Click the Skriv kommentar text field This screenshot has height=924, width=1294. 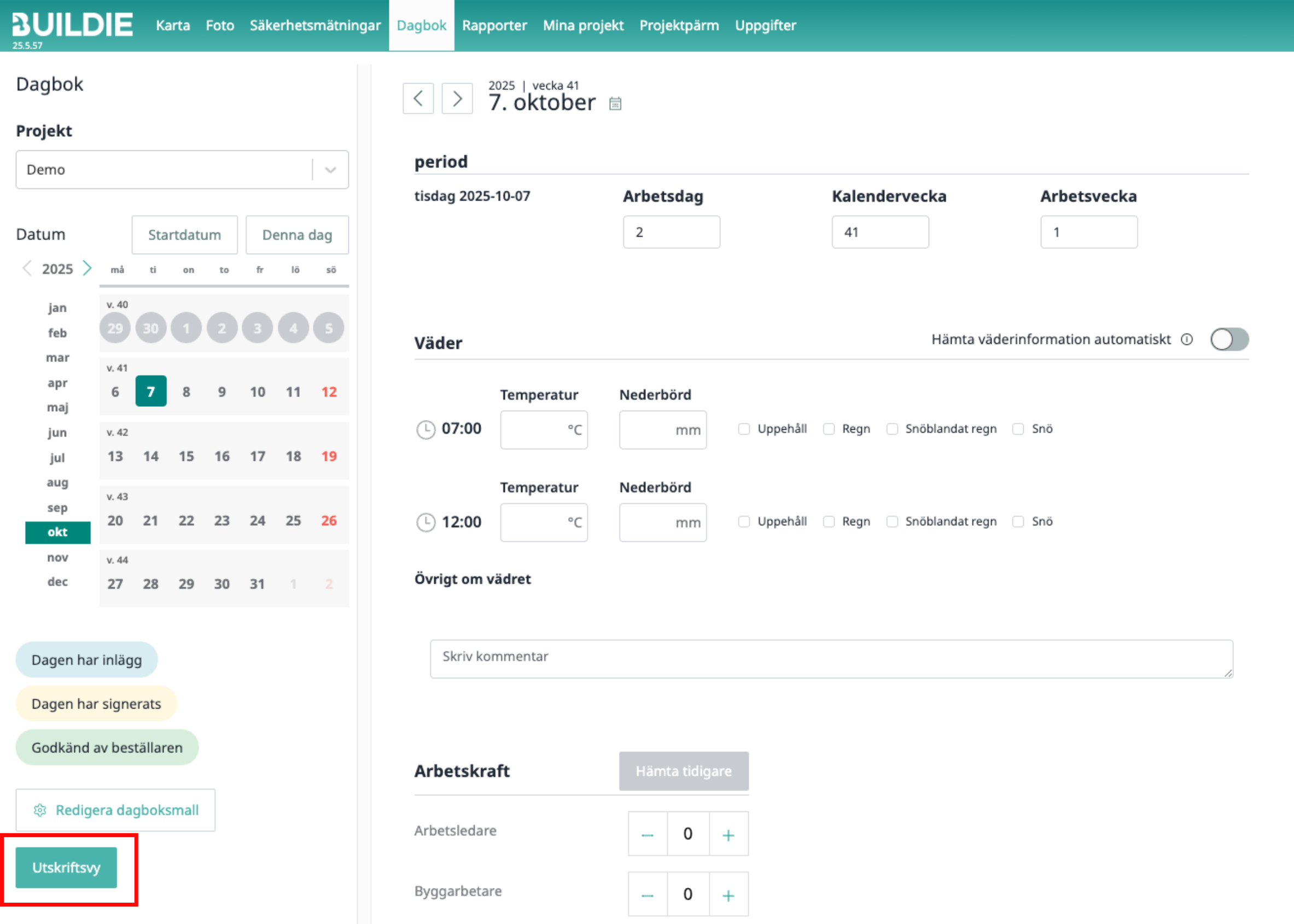[831, 658]
